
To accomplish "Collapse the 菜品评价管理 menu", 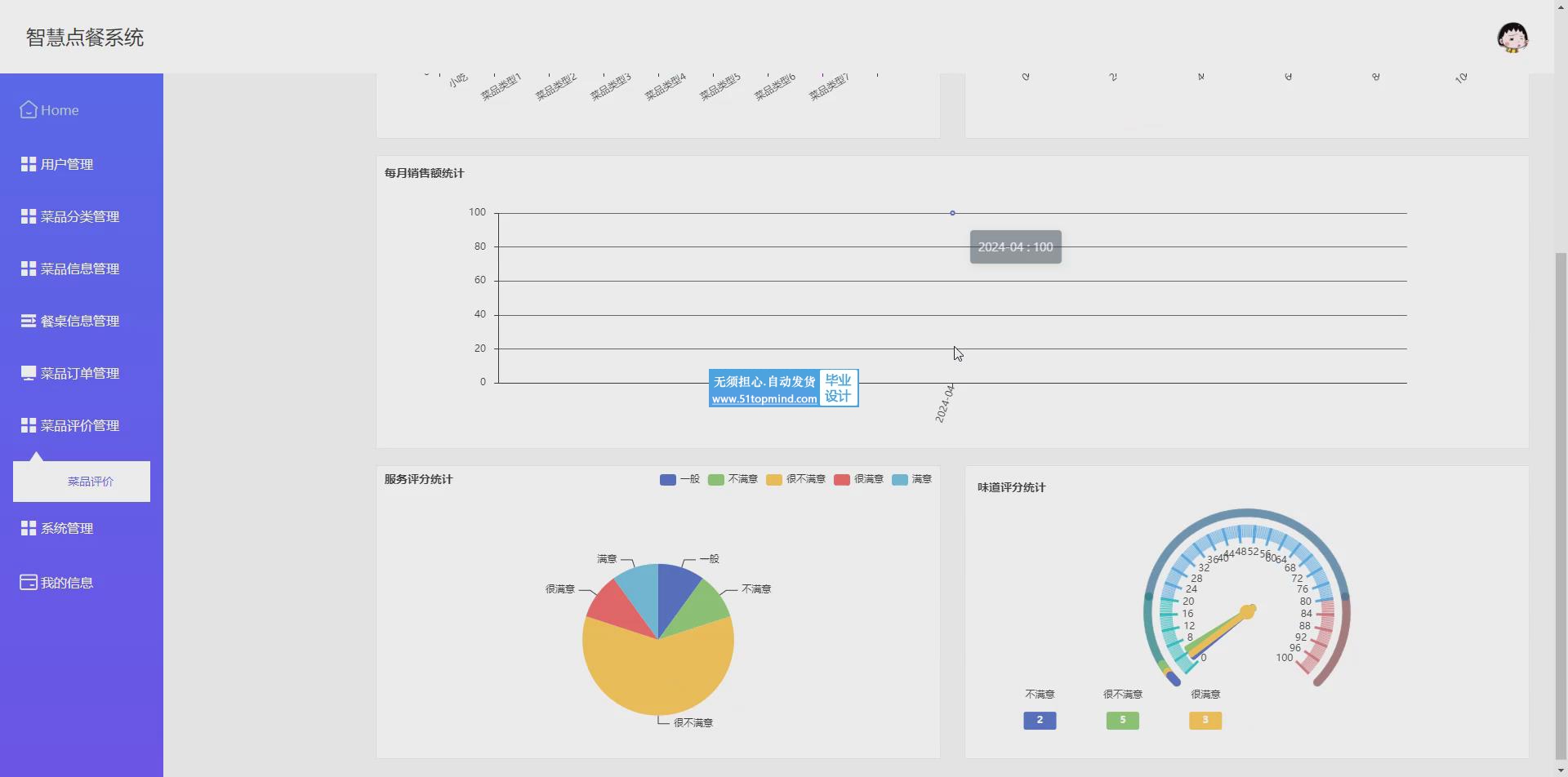I will pyautogui.click(x=82, y=425).
